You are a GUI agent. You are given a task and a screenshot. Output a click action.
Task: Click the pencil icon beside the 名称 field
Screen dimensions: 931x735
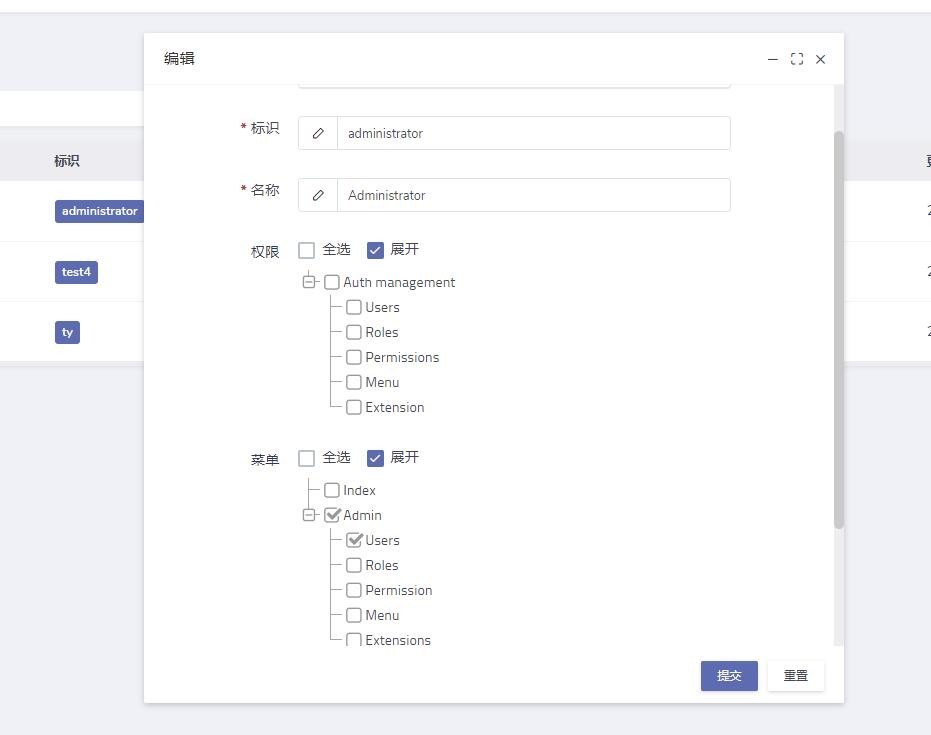pyautogui.click(x=318, y=195)
